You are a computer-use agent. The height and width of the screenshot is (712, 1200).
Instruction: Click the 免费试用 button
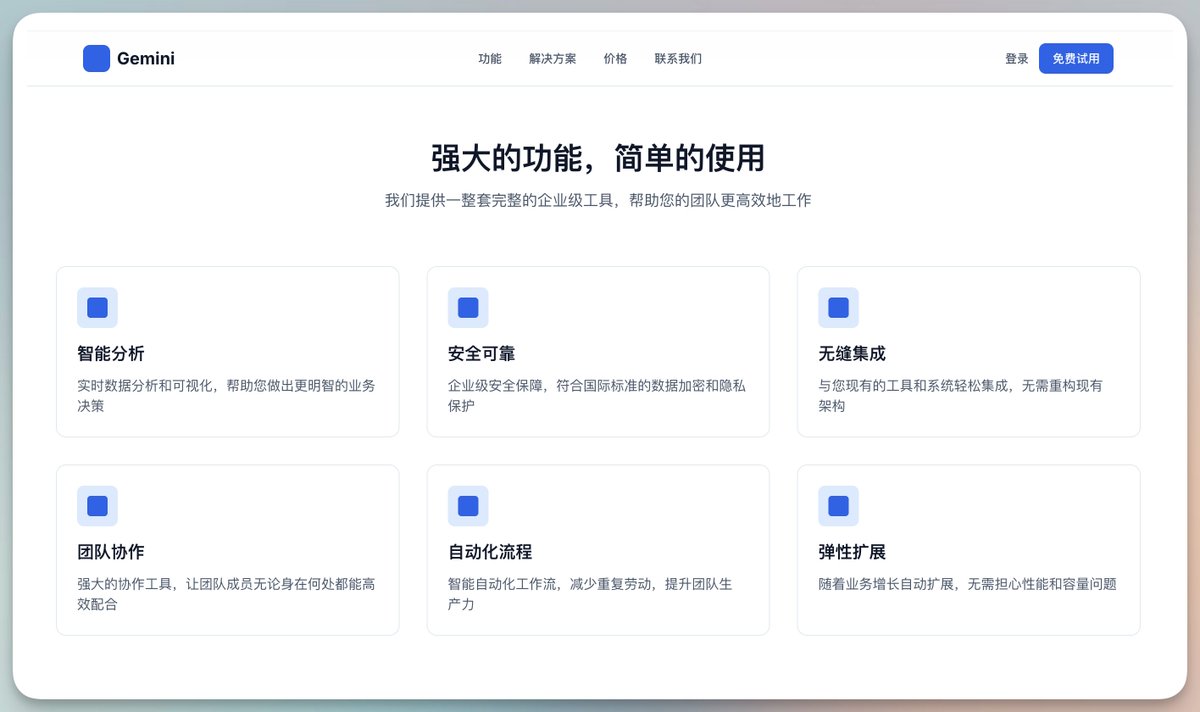pyautogui.click(x=1076, y=58)
